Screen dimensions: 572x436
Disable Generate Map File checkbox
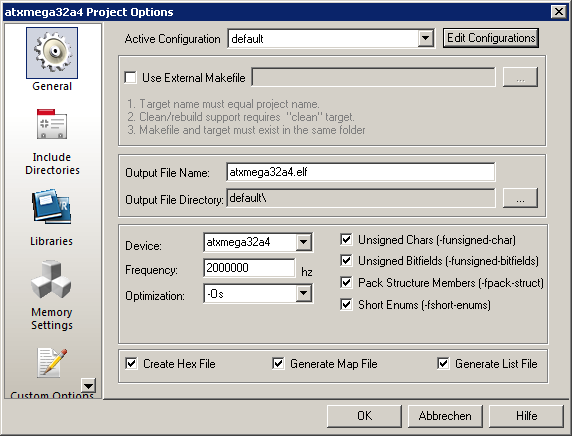pos(278,363)
